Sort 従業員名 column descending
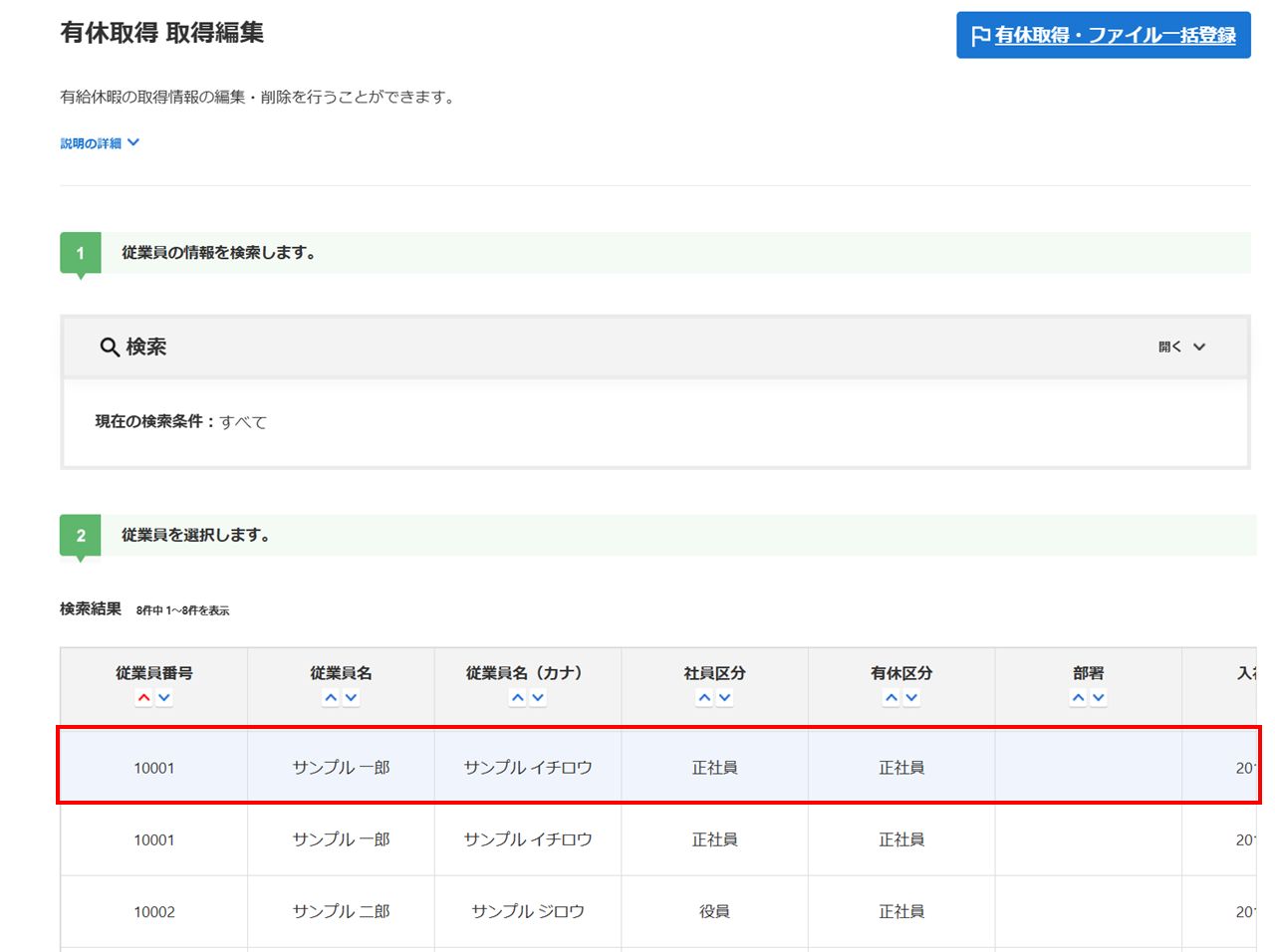Viewport: 1275px width, 952px height. (x=351, y=698)
